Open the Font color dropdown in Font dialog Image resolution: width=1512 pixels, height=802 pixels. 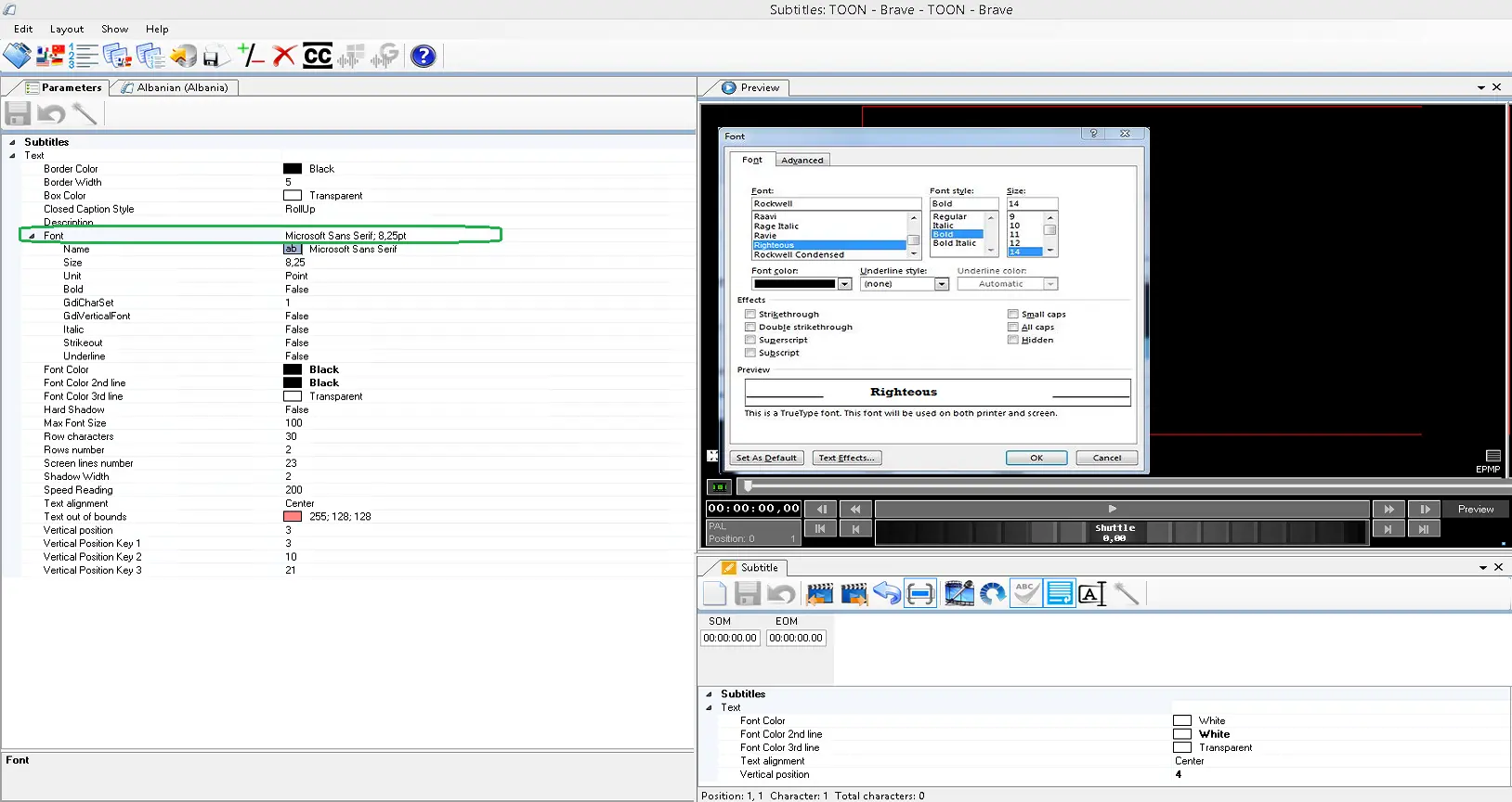pyautogui.click(x=844, y=284)
